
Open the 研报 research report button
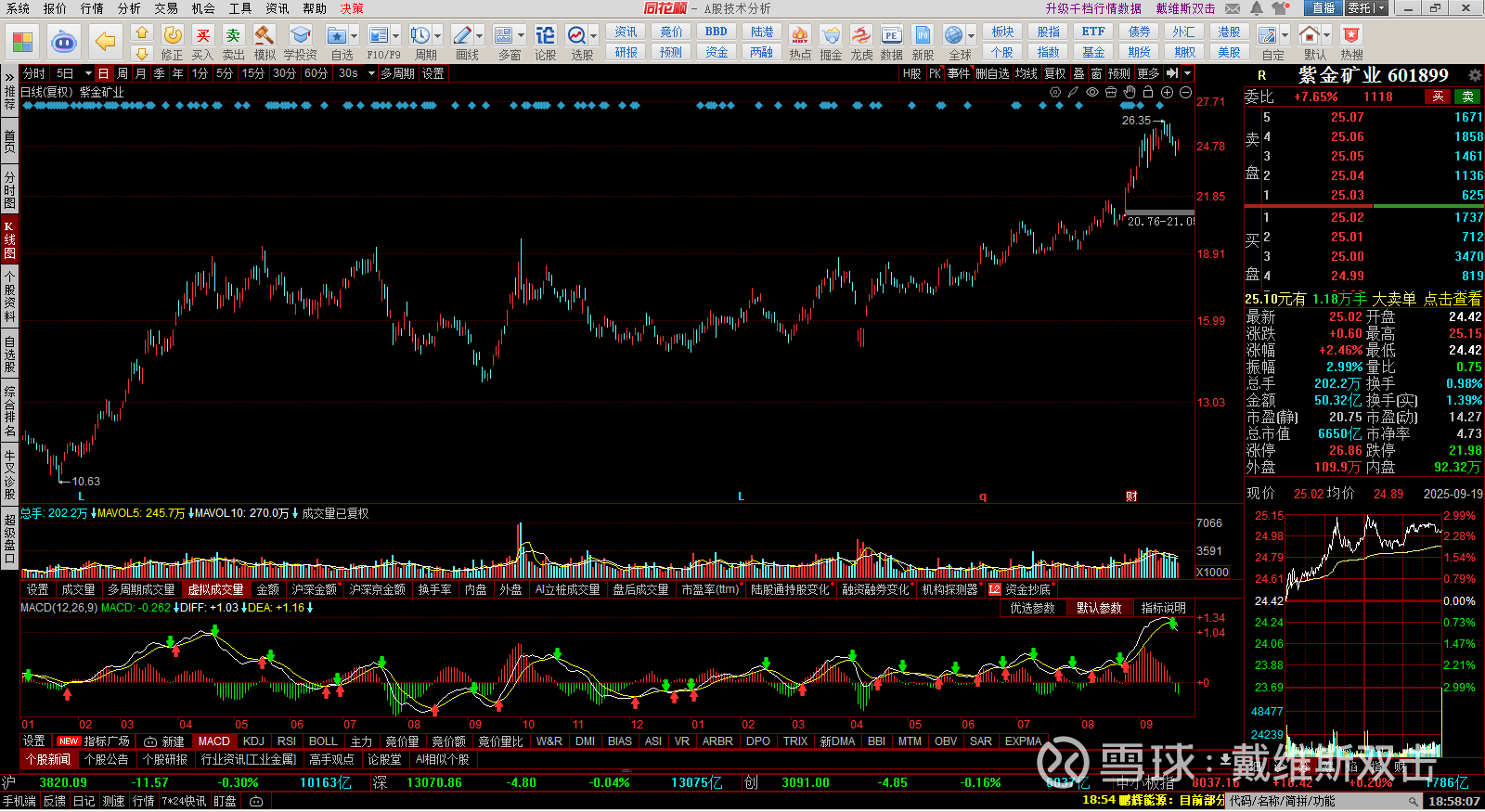pyautogui.click(x=626, y=53)
